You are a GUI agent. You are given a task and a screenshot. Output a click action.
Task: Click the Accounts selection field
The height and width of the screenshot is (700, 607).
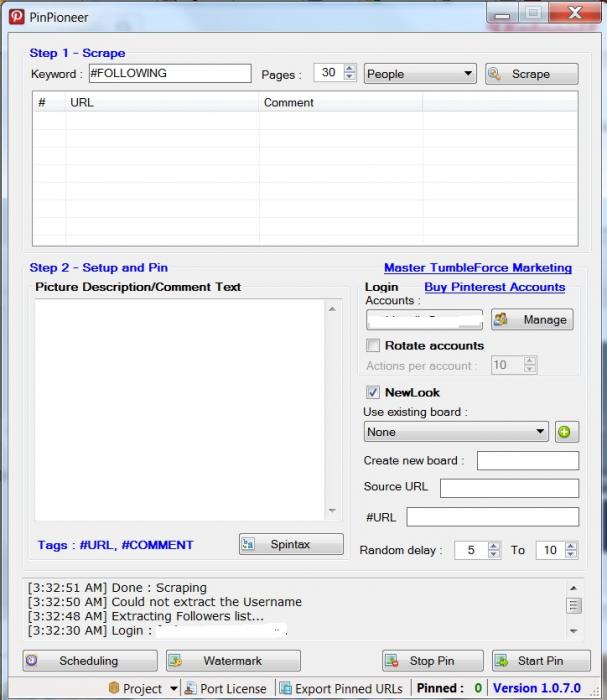point(424,320)
